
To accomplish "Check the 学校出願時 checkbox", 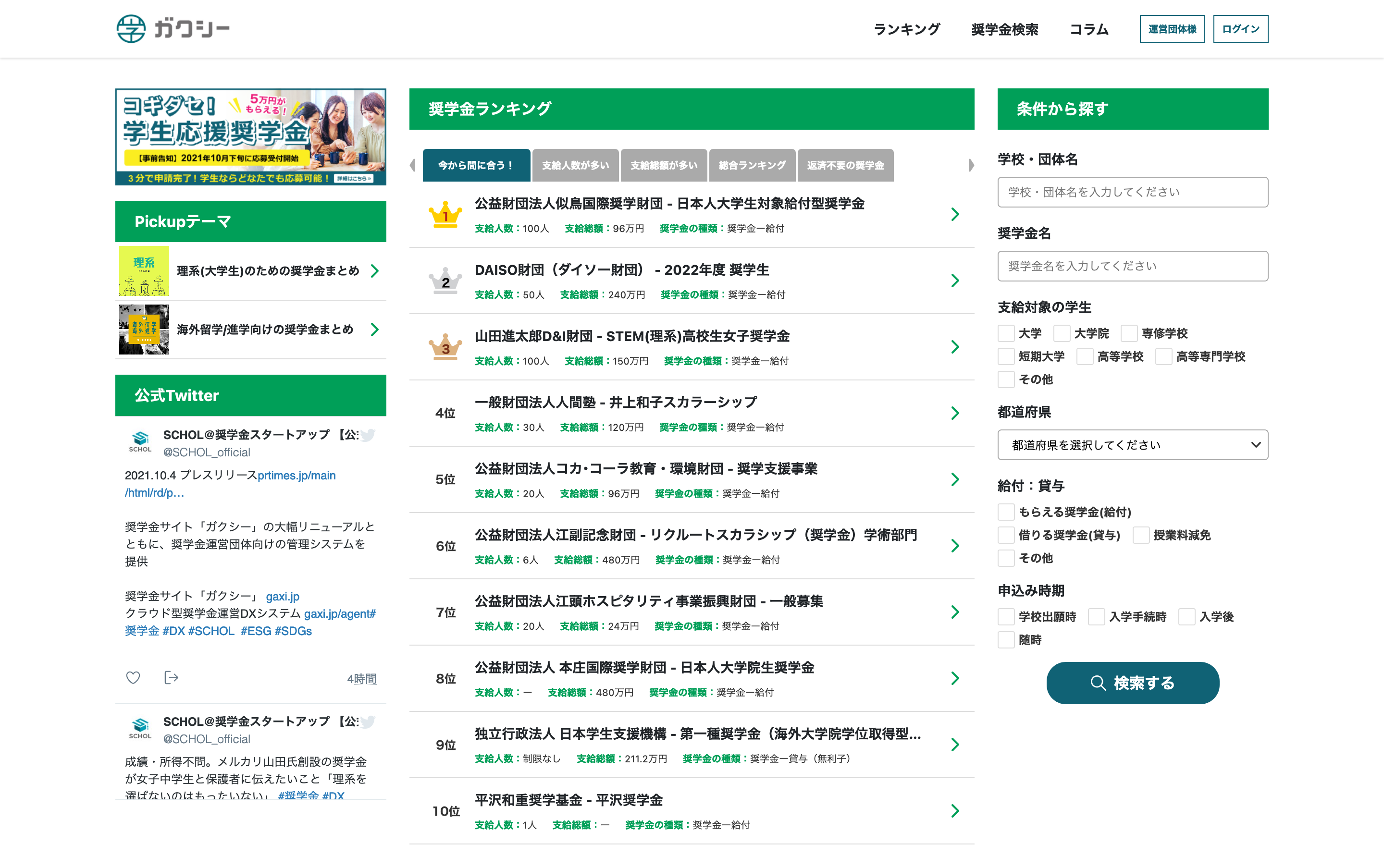I will tap(1006, 617).
